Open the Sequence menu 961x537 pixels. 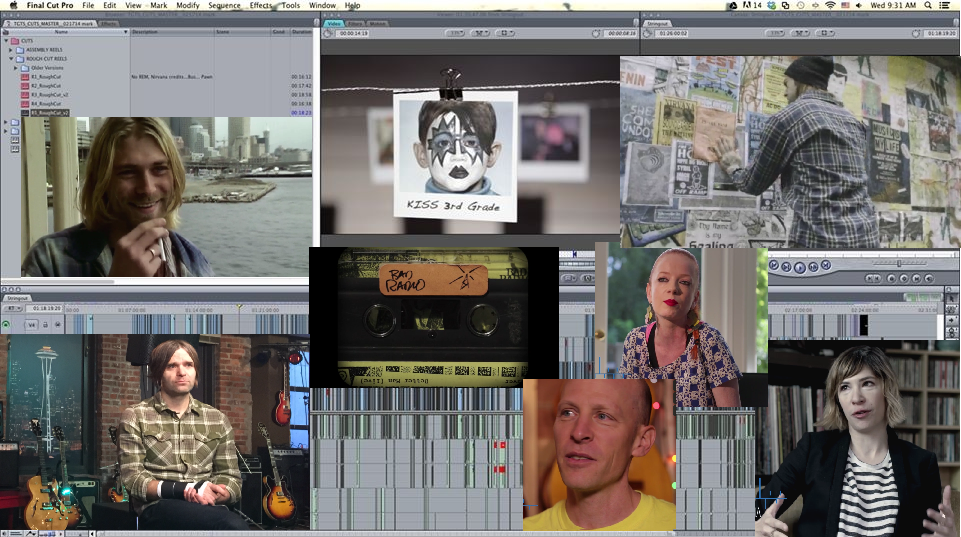tap(224, 5)
